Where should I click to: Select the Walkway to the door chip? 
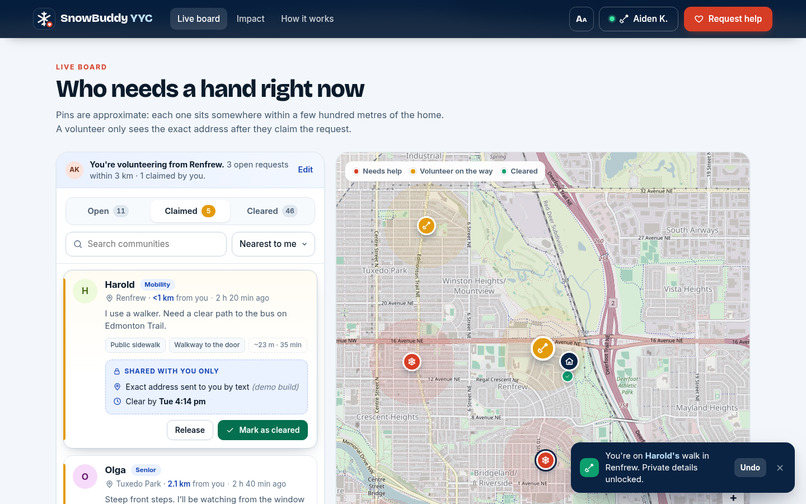coord(207,345)
